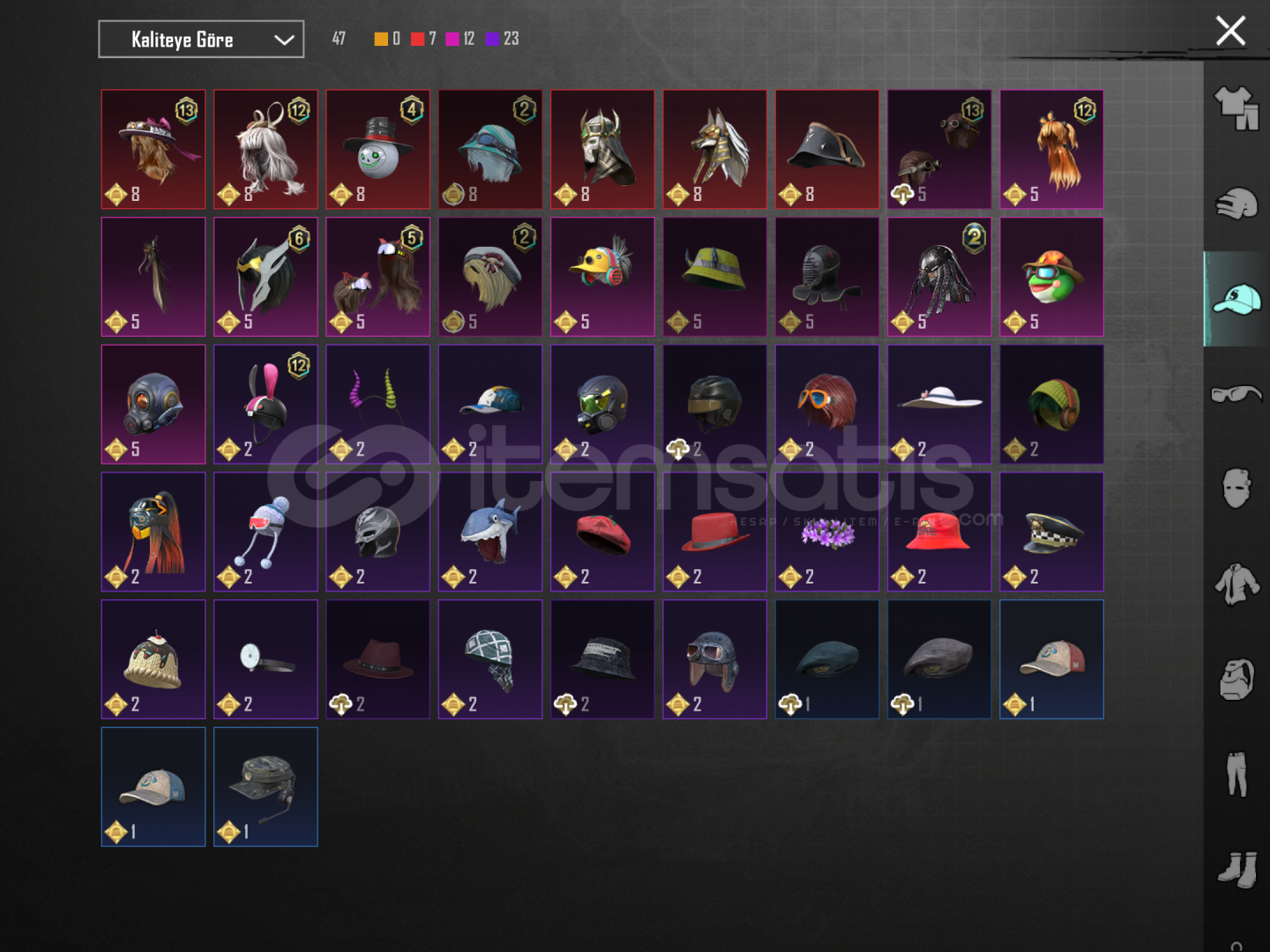Screen dimensions: 1270x952
Task: Select the black pirate tricorn hat
Action: [827, 149]
